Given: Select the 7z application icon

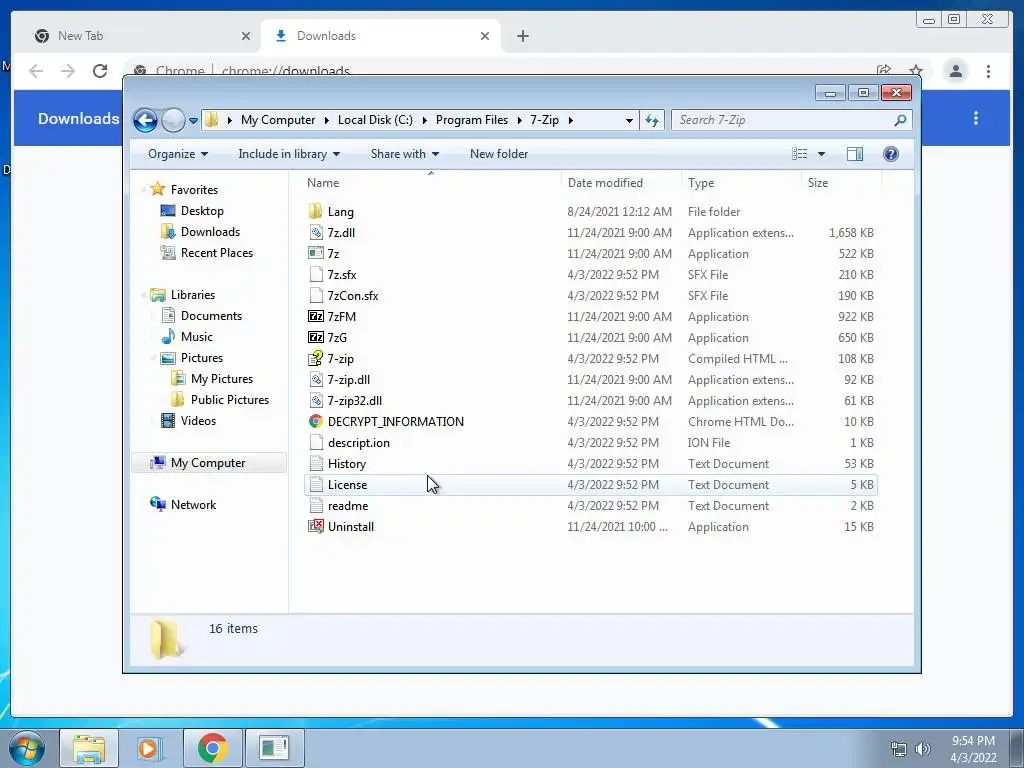Looking at the screenshot, I should point(315,253).
